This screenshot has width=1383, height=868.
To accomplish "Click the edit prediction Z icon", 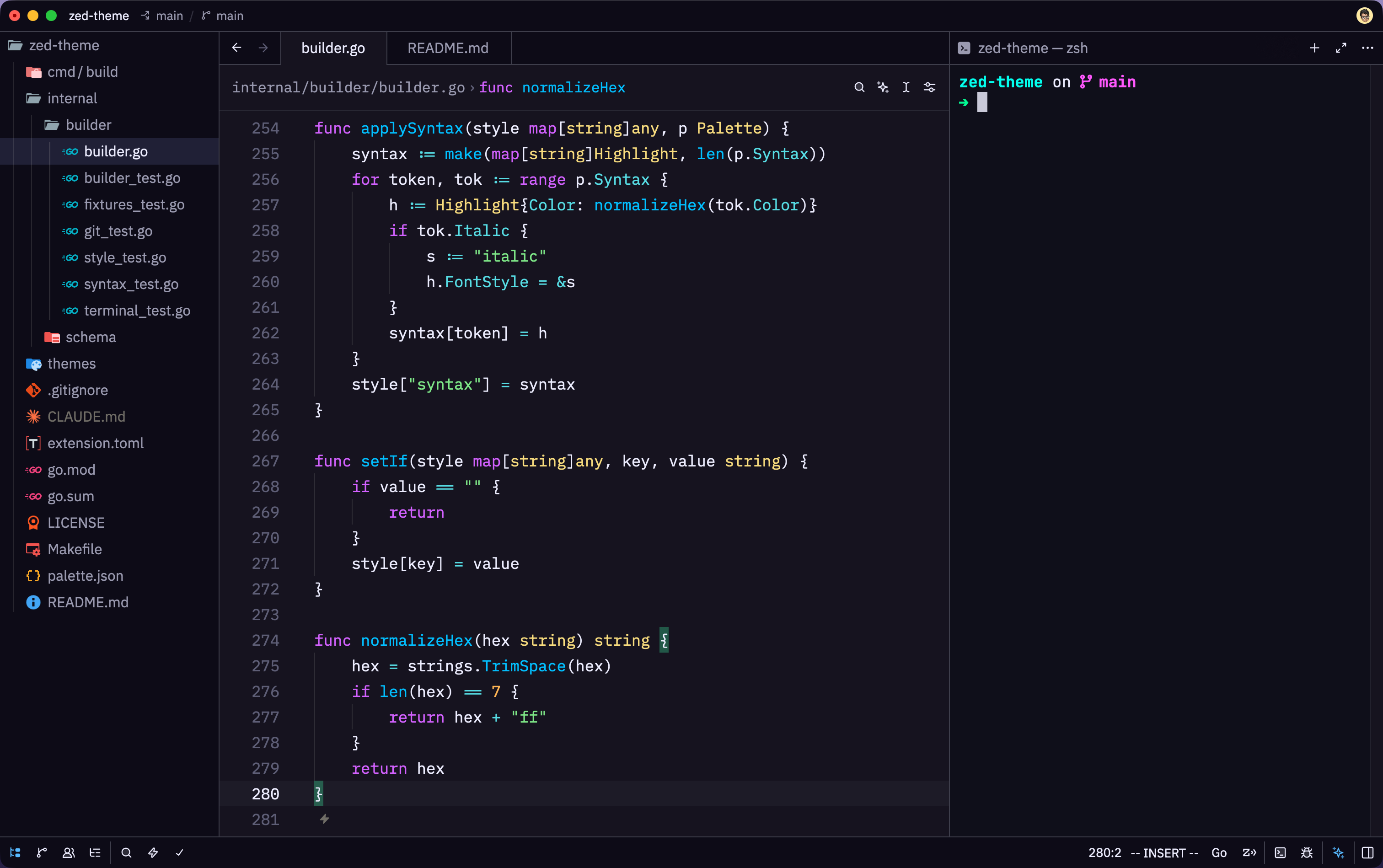I will [x=1249, y=852].
